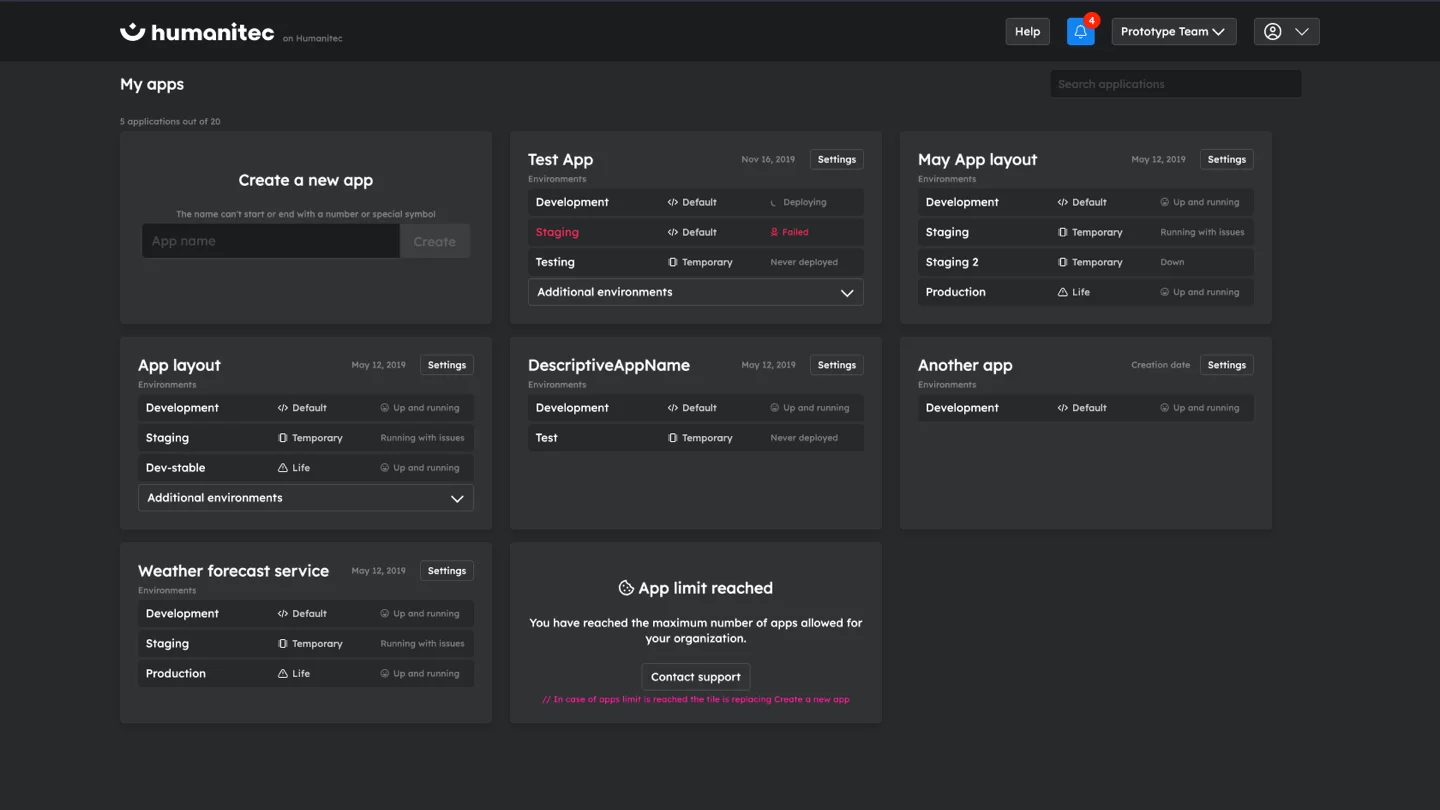Click the App name input field
This screenshot has width=1440, height=810.
click(270, 240)
